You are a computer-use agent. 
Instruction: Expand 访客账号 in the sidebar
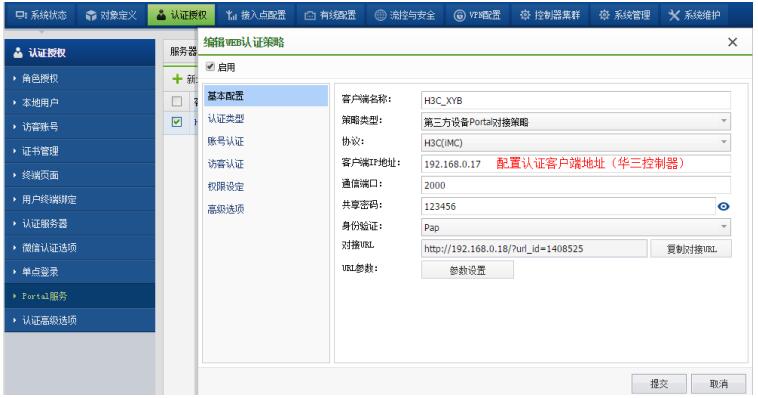click(80, 127)
